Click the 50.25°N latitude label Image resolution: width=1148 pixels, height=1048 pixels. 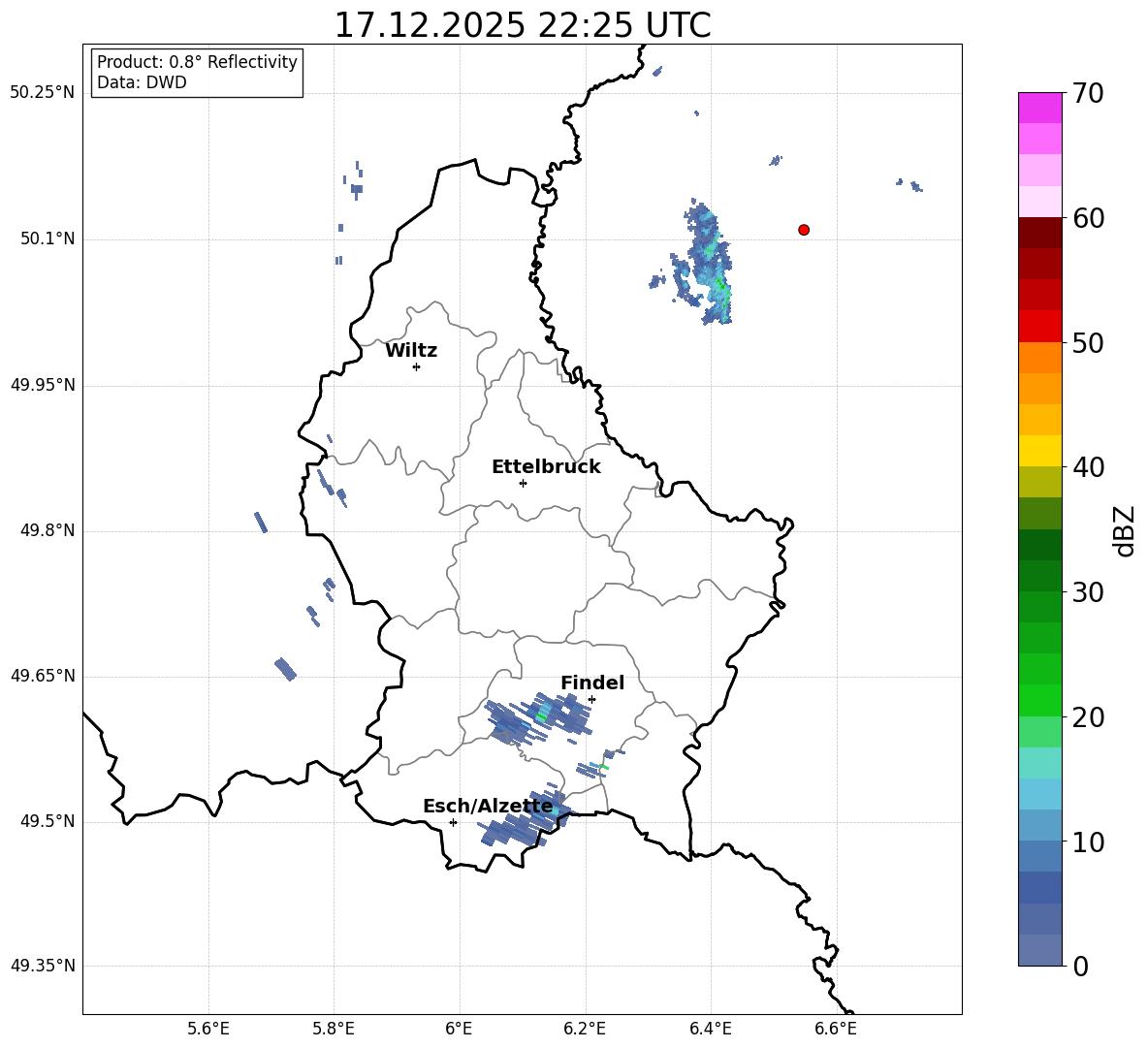point(42,93)
